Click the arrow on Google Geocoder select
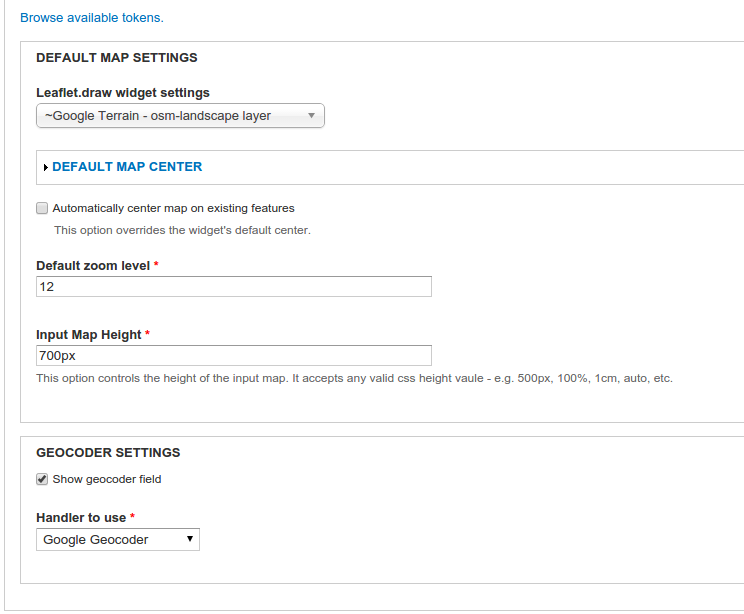The width and height of the screenshot is (744, 614). 190,539
